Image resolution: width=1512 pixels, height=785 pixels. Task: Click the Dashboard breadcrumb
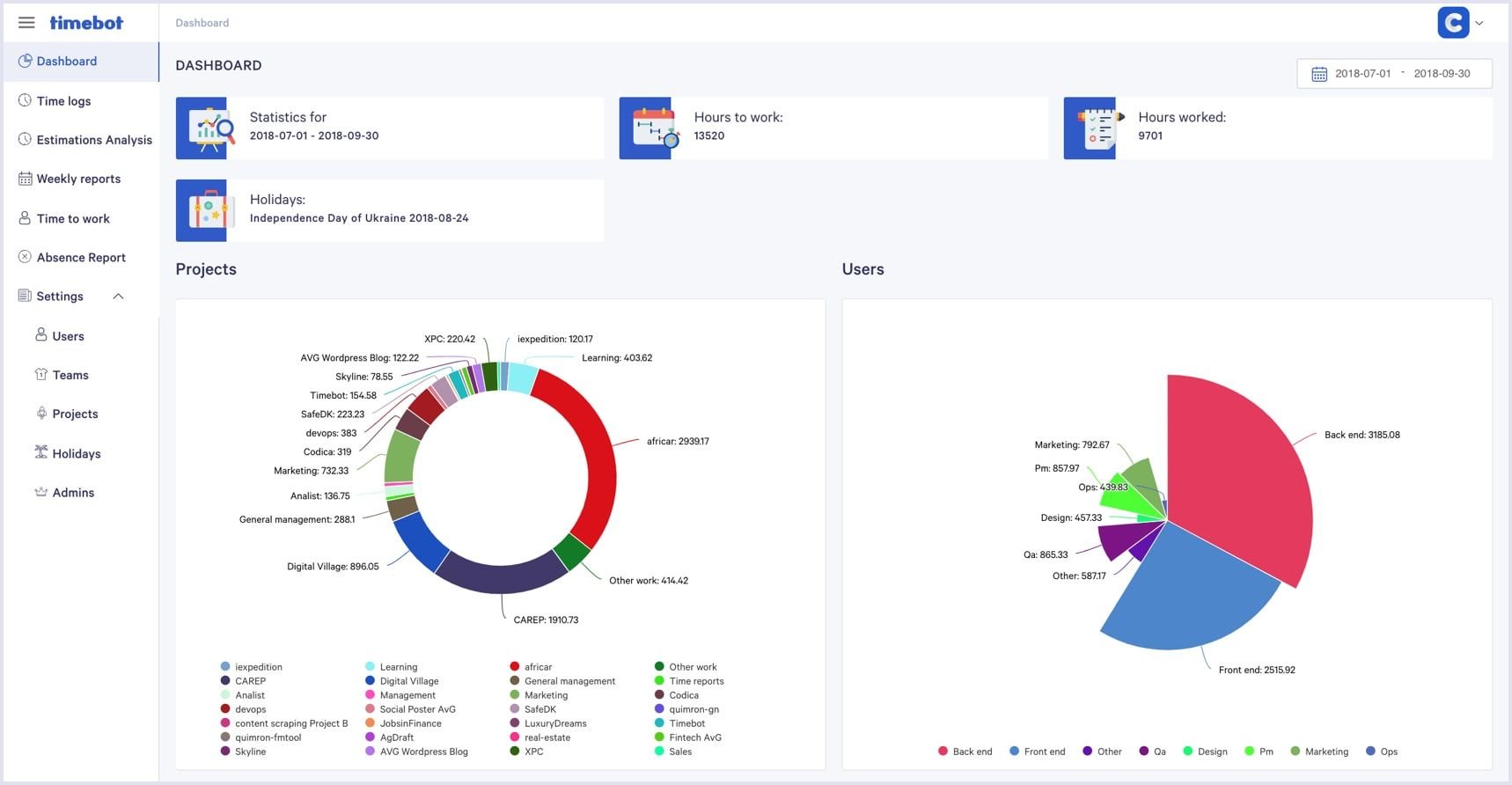coord(202,23)
